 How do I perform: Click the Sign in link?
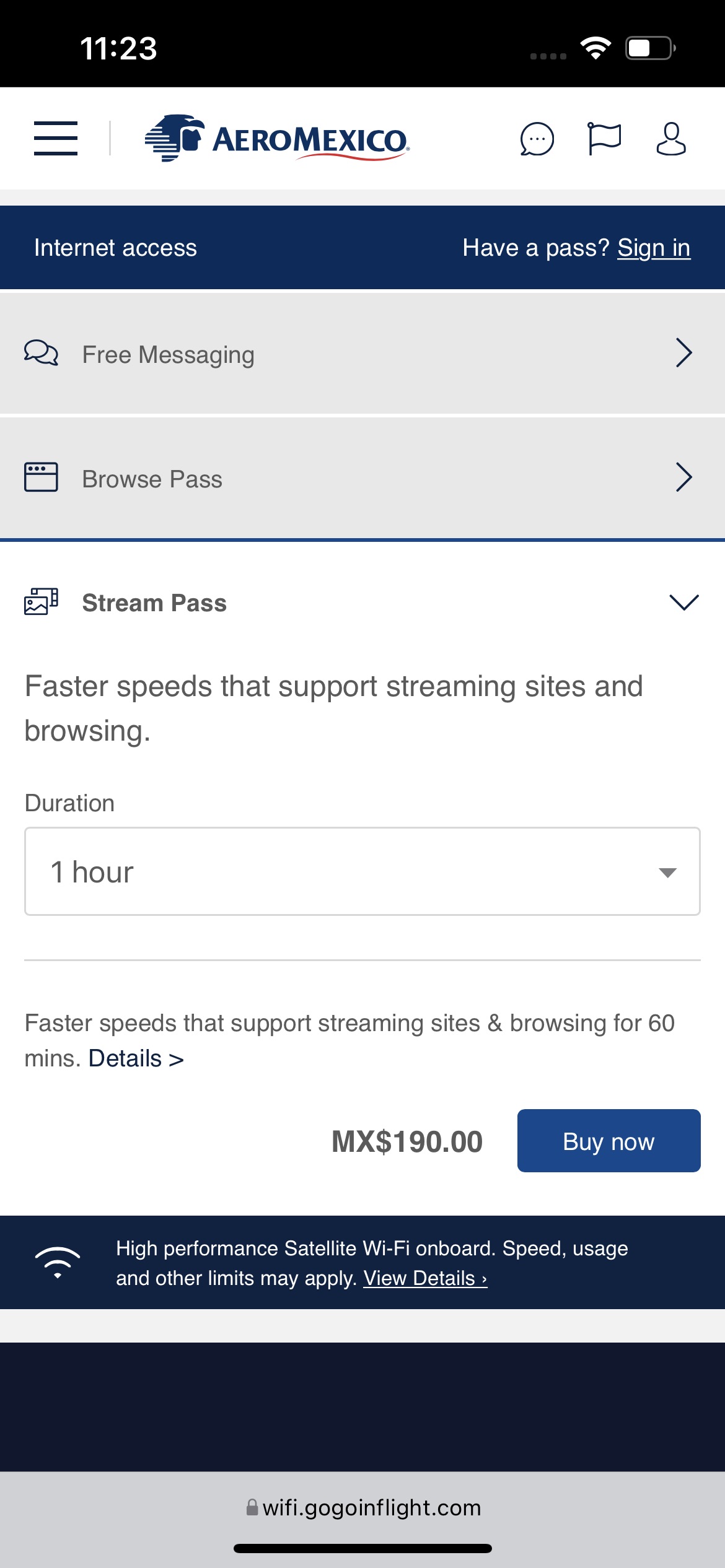pos(654,248)
